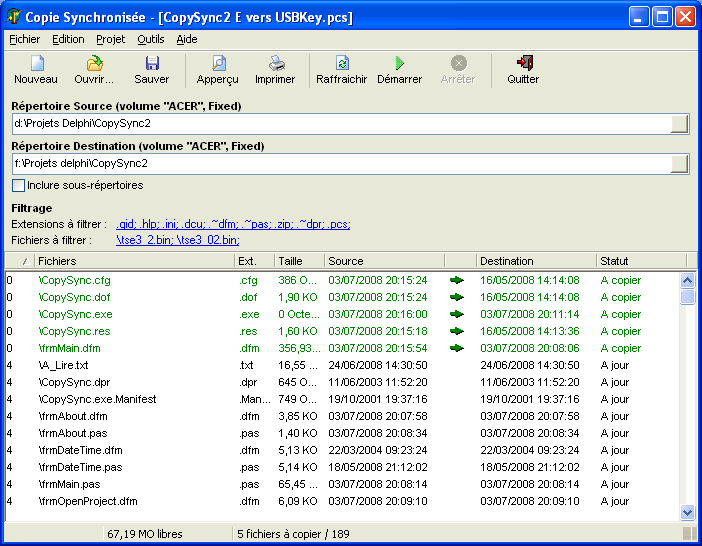
Task: Click A jour status of A_Lire.txt
Action: (615, 365)
